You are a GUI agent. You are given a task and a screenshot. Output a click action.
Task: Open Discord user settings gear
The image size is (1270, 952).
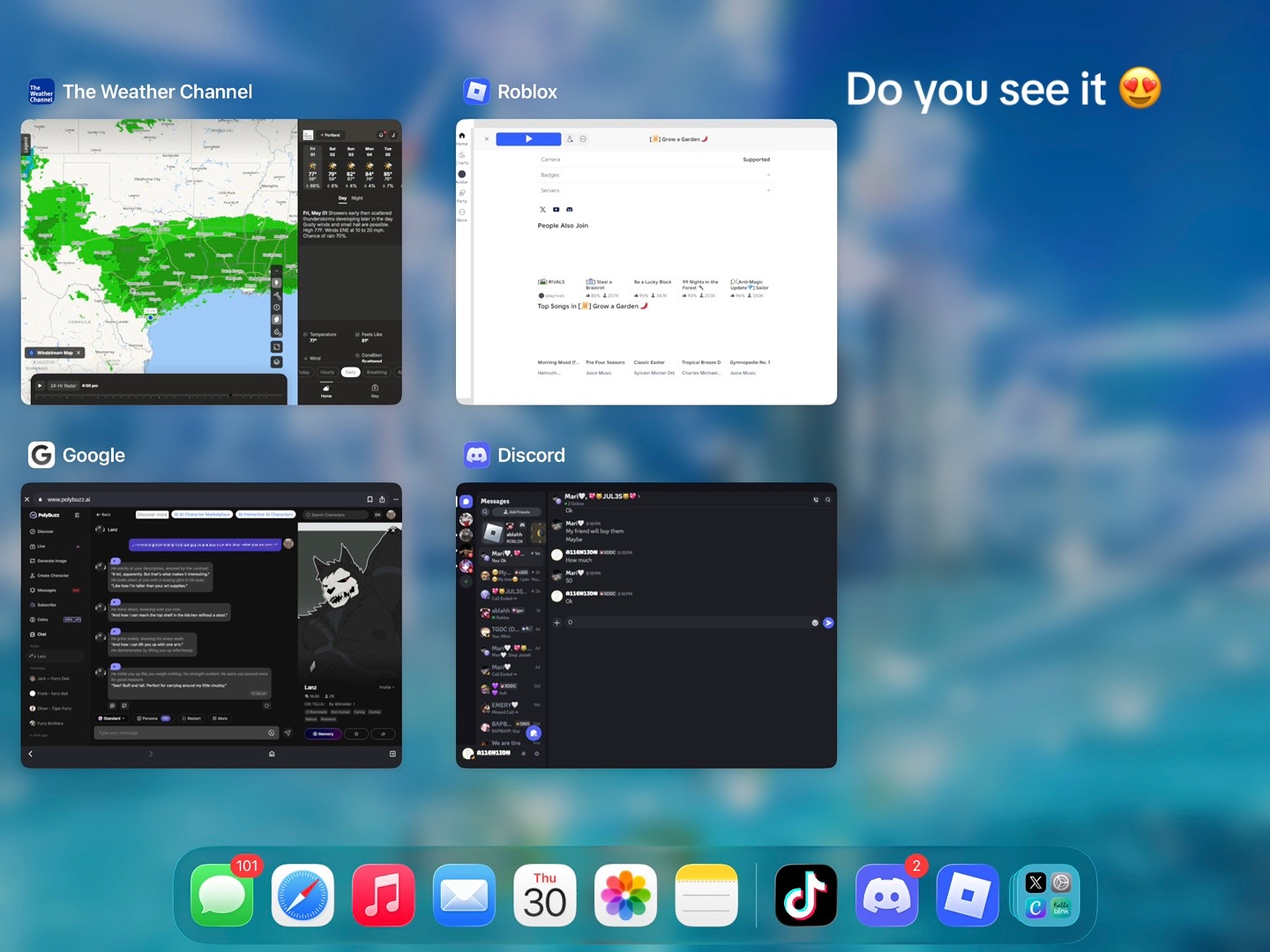[536, 754]
